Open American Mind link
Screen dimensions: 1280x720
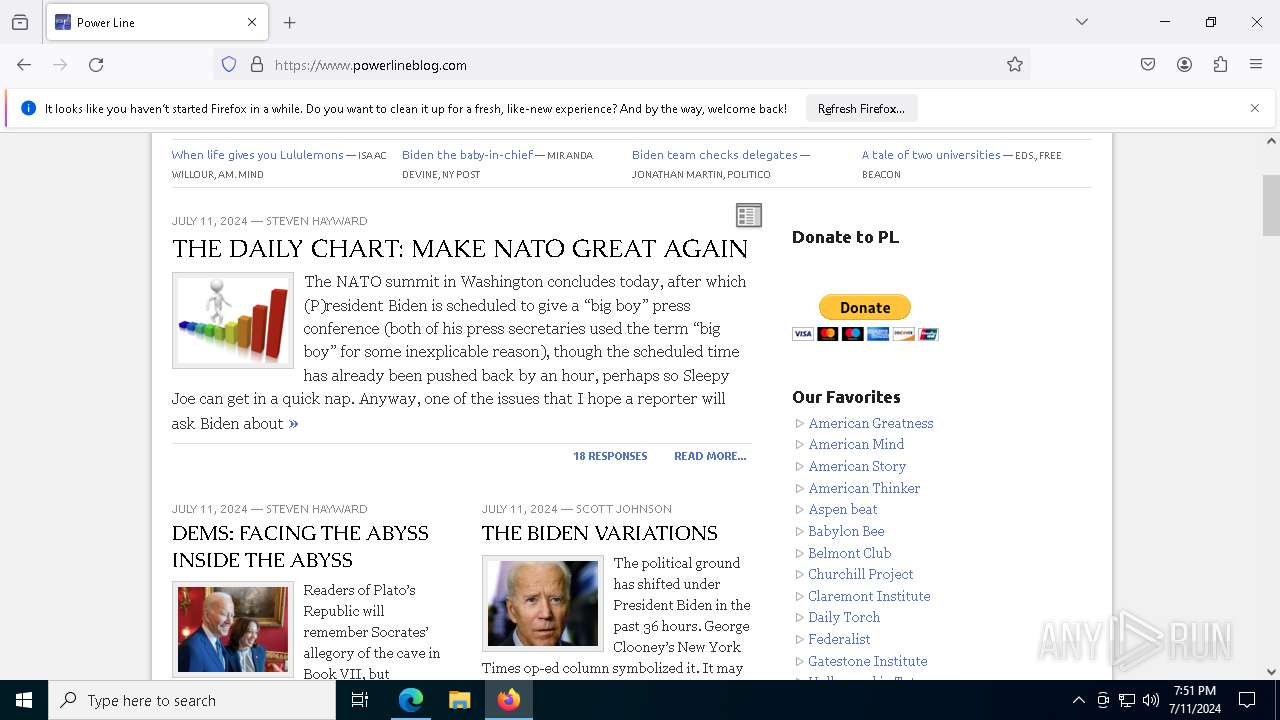point(856,444)
